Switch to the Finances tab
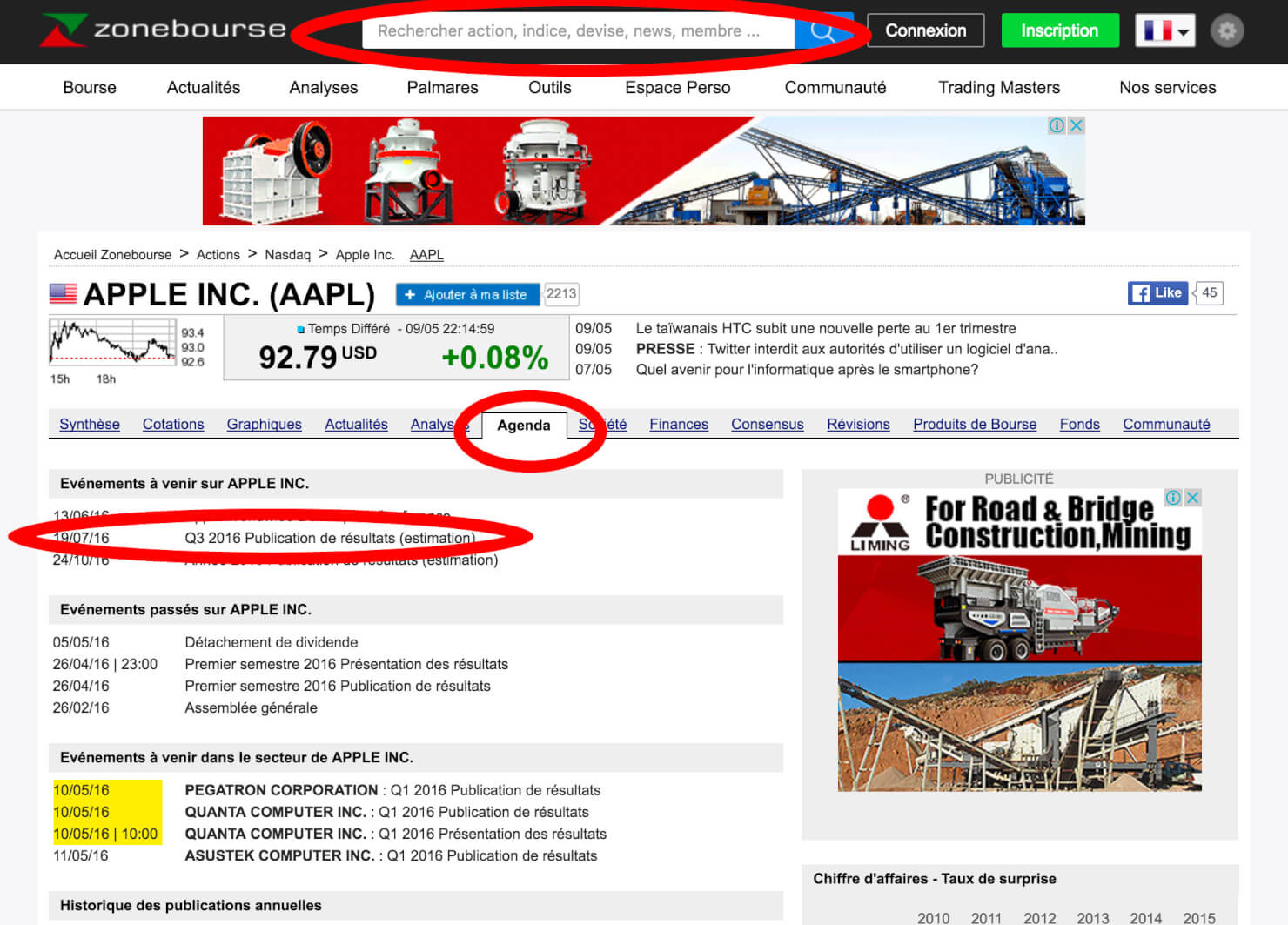The height and width of the screenshot is (925, 1288). (679, 424)
